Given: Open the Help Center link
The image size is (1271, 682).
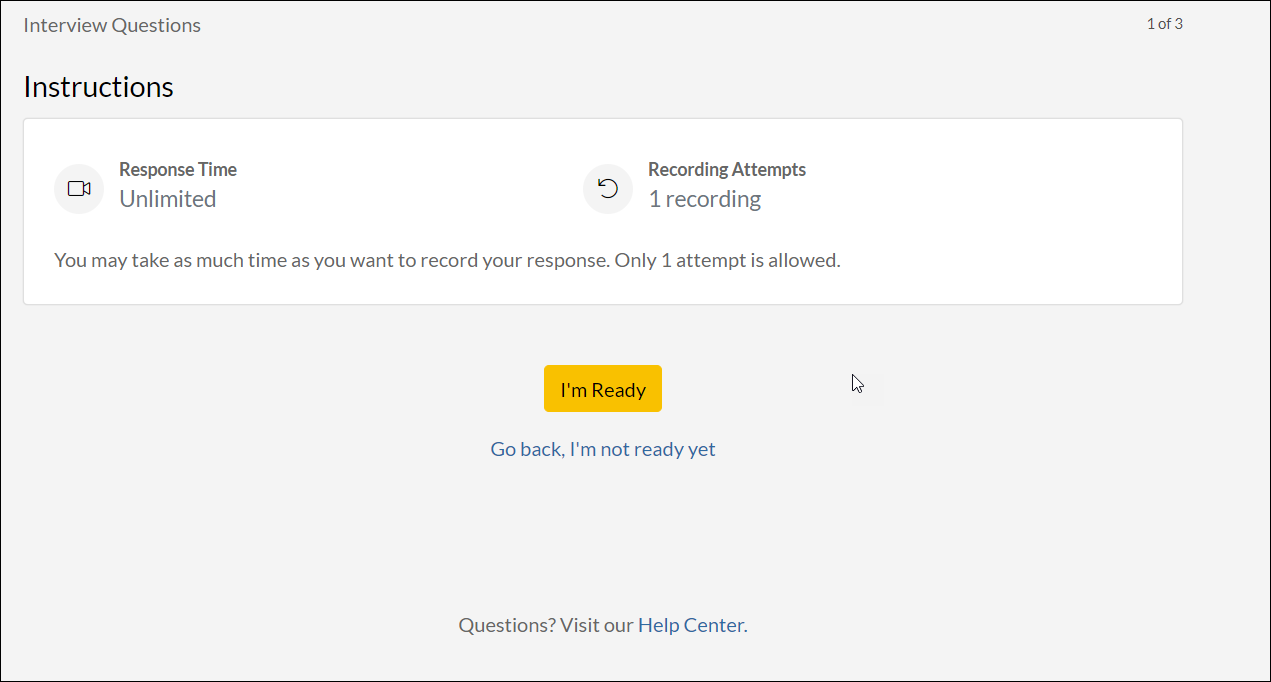Looking at the screenshot, I should tap(691, 625).
